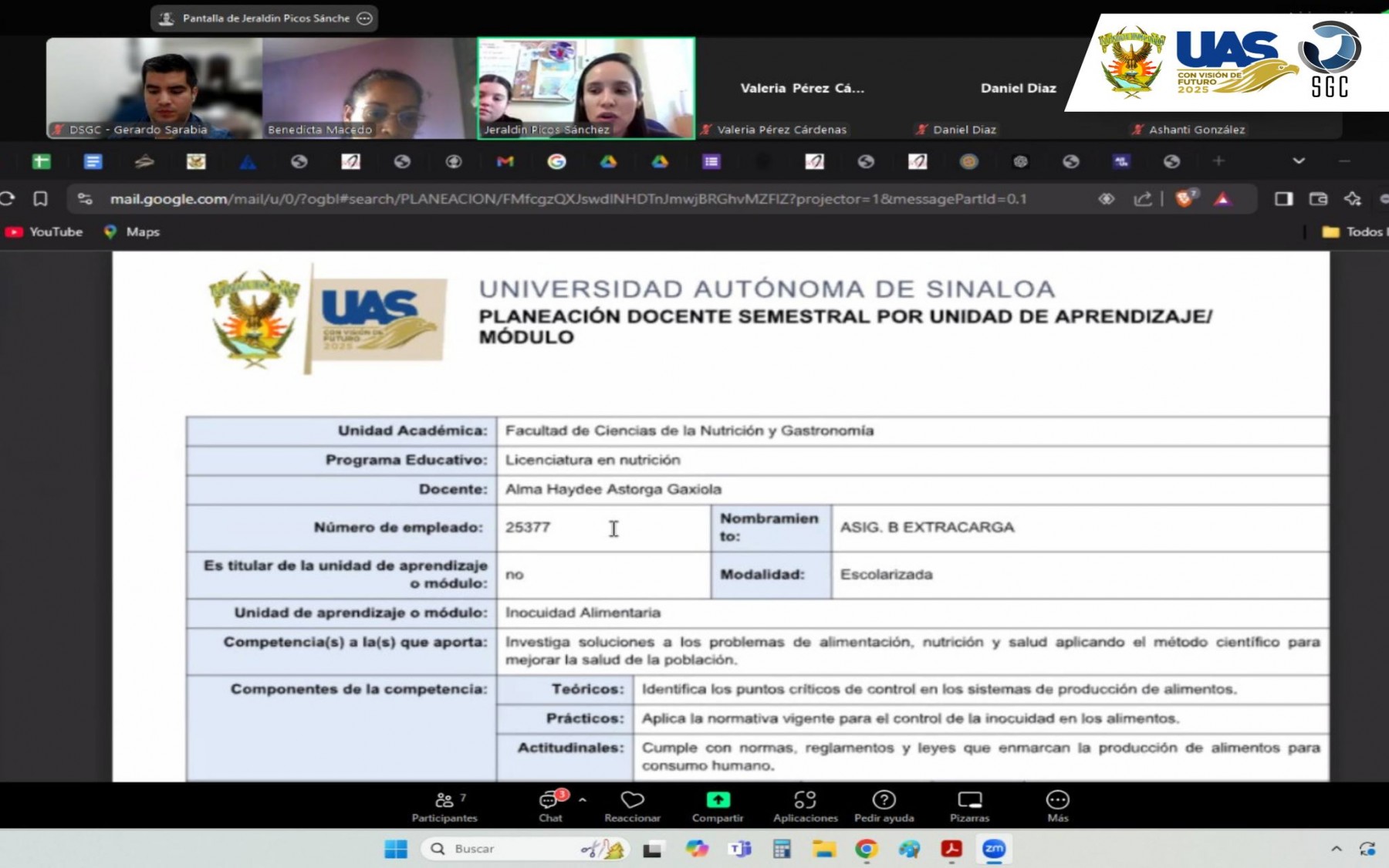Click the eye icon in address bar
Screen dimensions: 1389x868
coord(1107,199)
